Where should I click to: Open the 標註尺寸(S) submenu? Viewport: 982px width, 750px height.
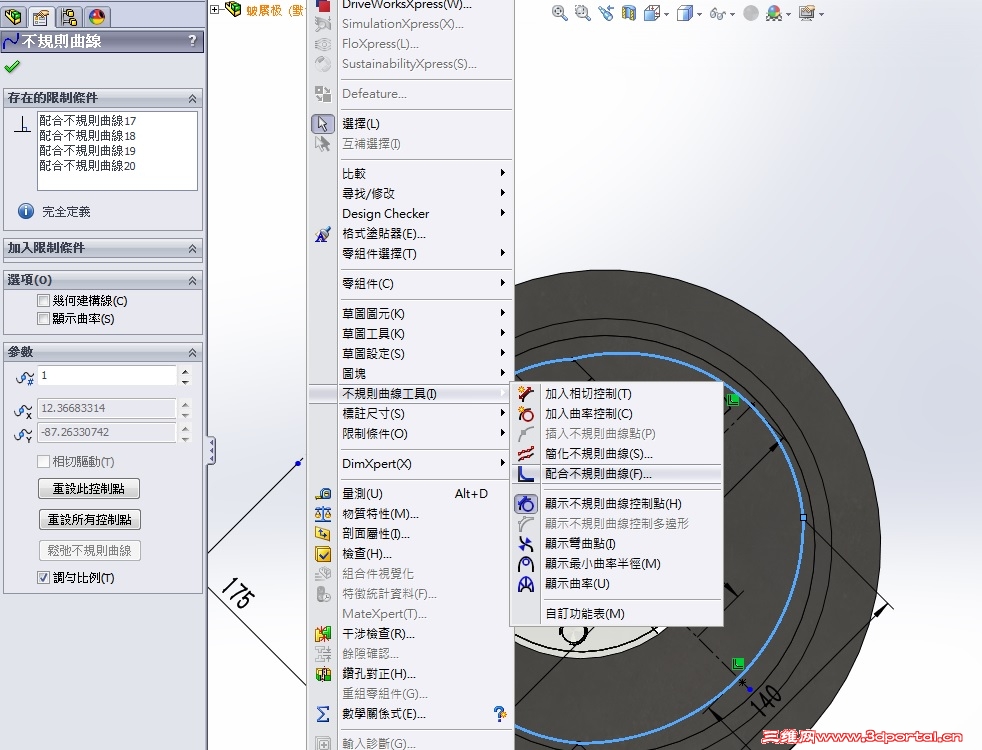(411, 414)
